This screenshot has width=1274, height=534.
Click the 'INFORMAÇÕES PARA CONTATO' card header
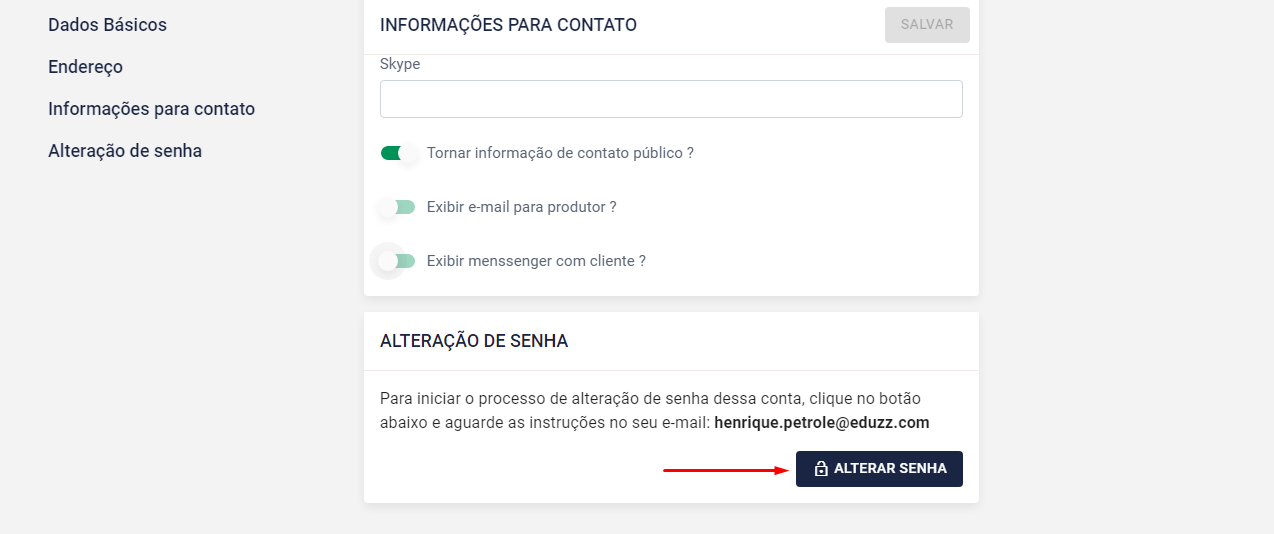coord(508,25)
